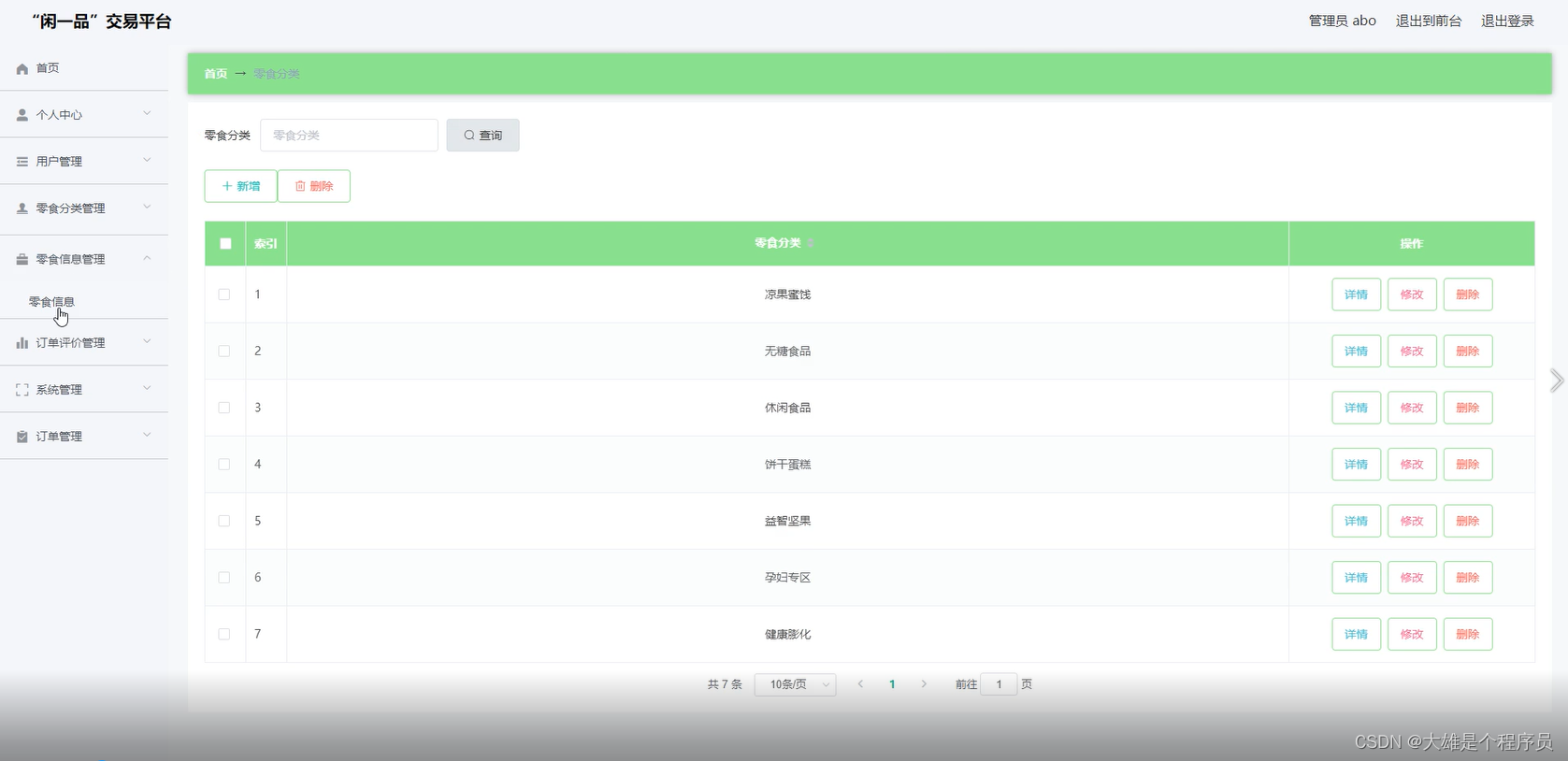This screenshot has width=1568, height=761.
Task: Click 删除 for 健康膨化 row
Action: pos(1468,634)
